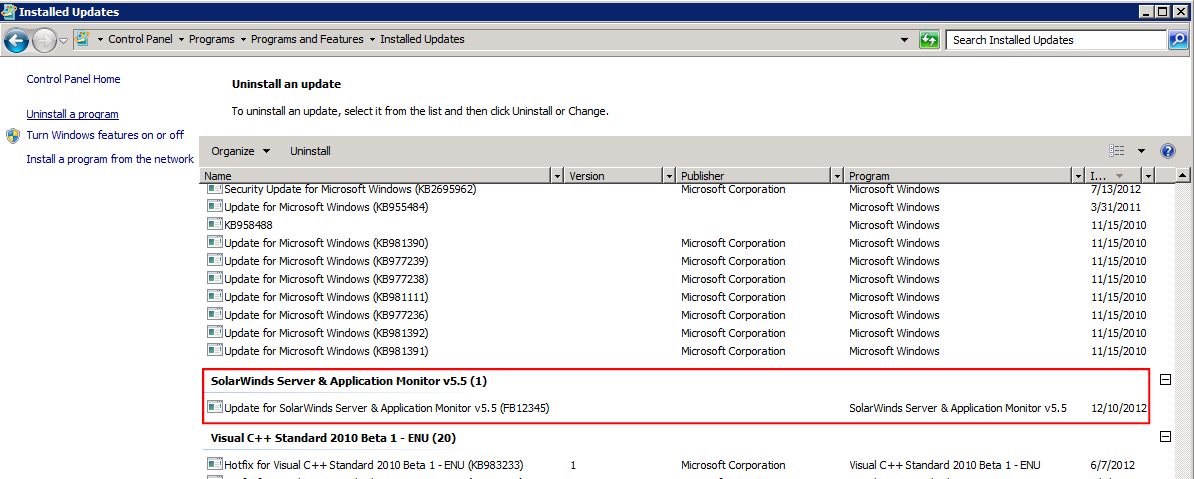Viewport: 1194px width, 479px height.
Task: Open Turn Windows features on or off
Action: click(x=105, y=135)
